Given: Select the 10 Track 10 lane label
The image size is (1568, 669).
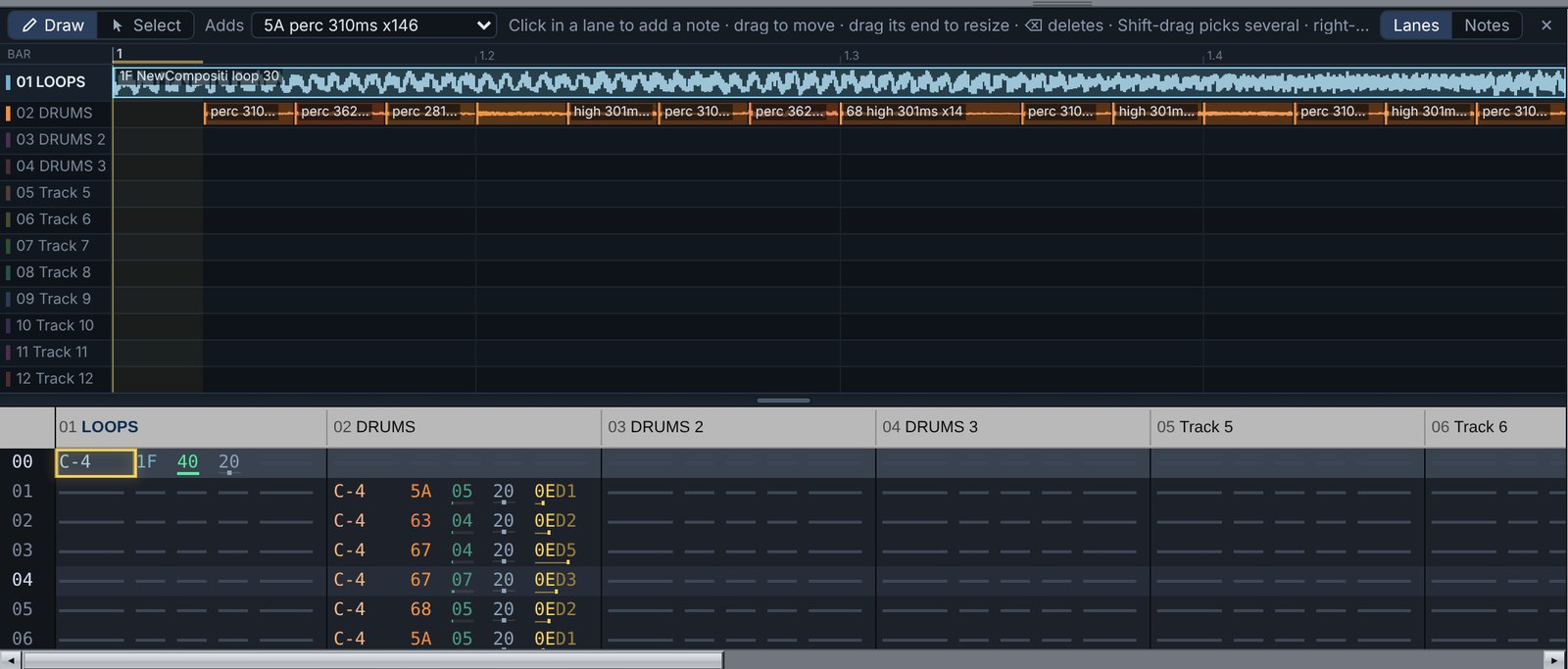Looking at the screenshot, I should (57, 324).
